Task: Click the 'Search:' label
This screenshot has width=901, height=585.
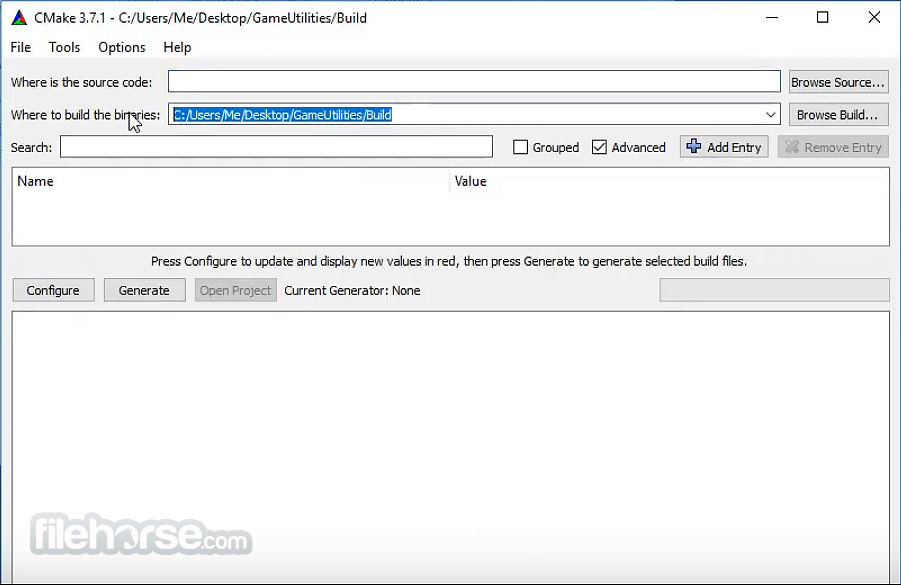Action: [x=31, y=147]
